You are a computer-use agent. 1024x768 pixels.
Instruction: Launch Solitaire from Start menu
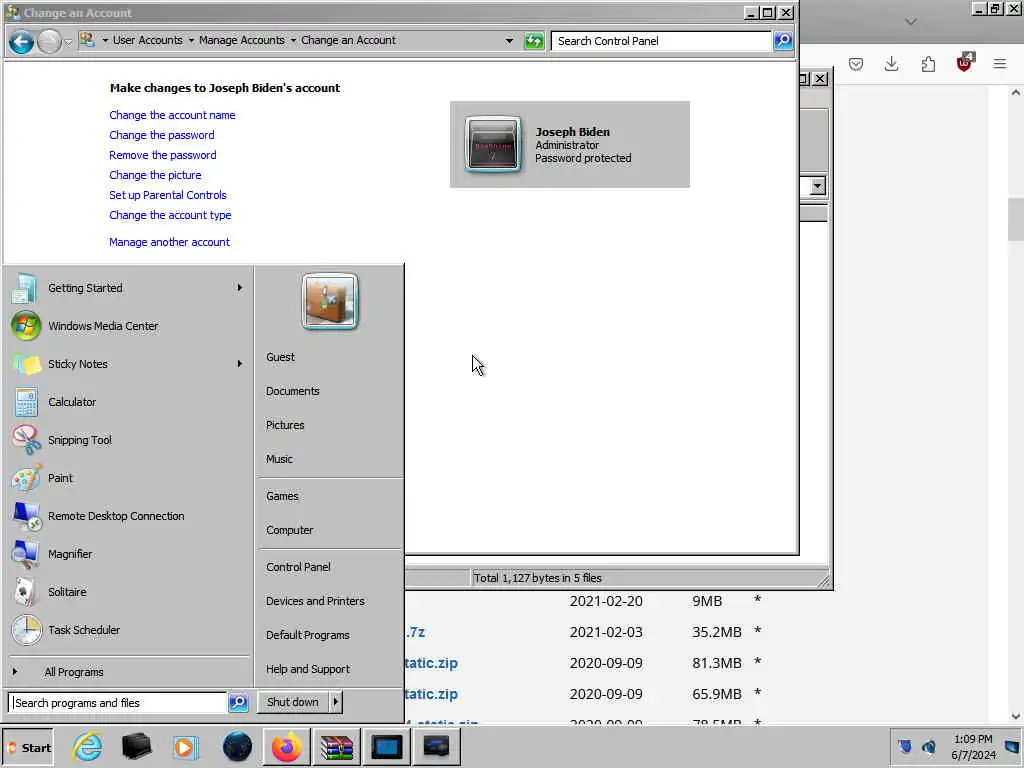(127, 592)
